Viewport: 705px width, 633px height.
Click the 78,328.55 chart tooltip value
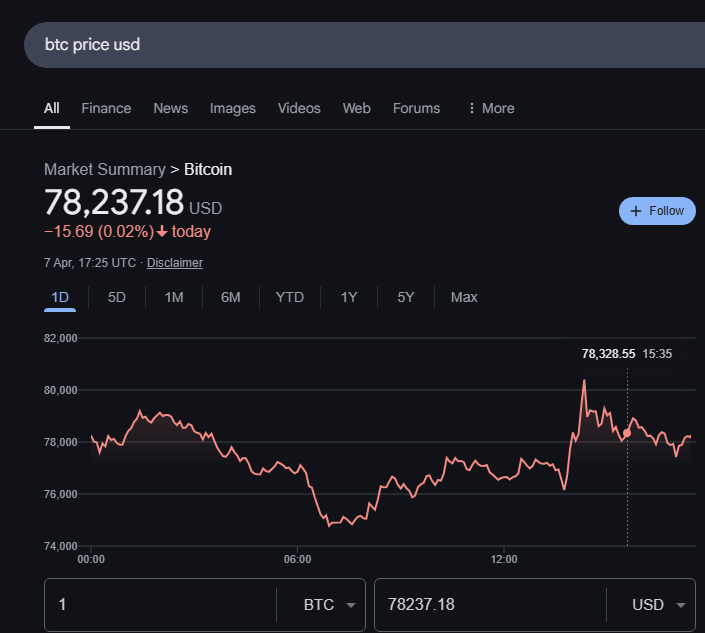coord(608,354)
